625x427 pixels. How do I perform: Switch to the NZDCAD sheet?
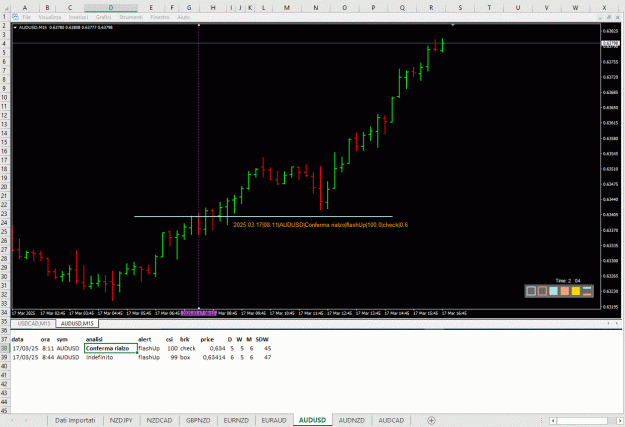159,420
